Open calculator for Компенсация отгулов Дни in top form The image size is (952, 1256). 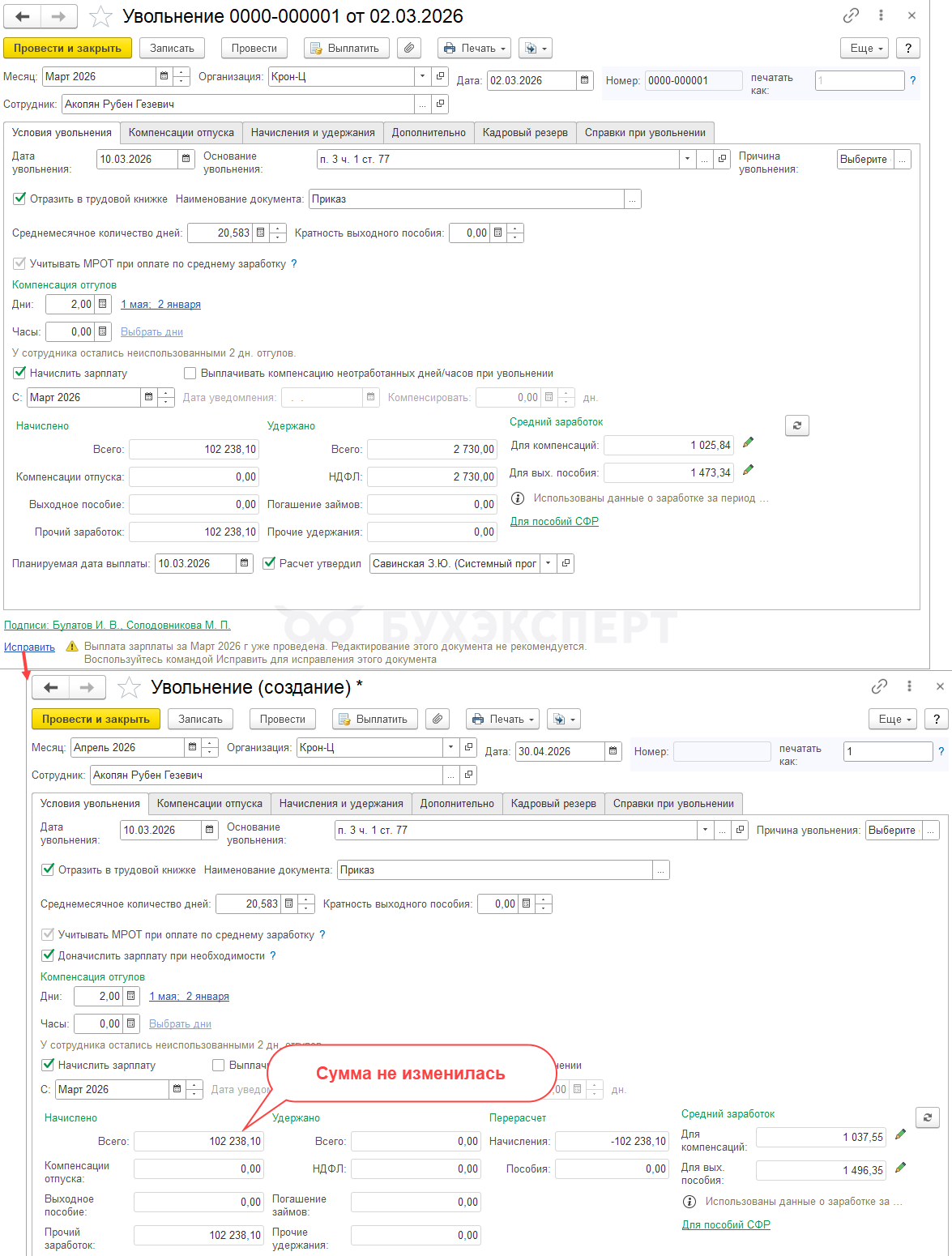103,305
